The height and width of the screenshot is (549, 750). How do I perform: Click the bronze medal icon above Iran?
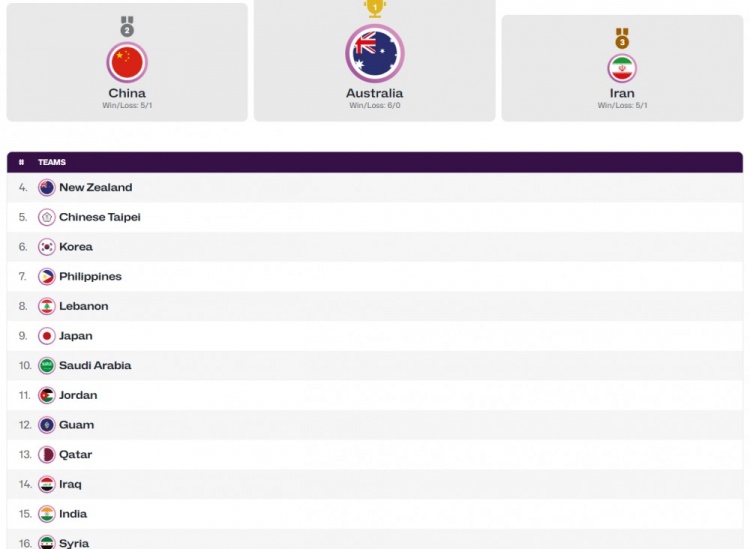622,38
